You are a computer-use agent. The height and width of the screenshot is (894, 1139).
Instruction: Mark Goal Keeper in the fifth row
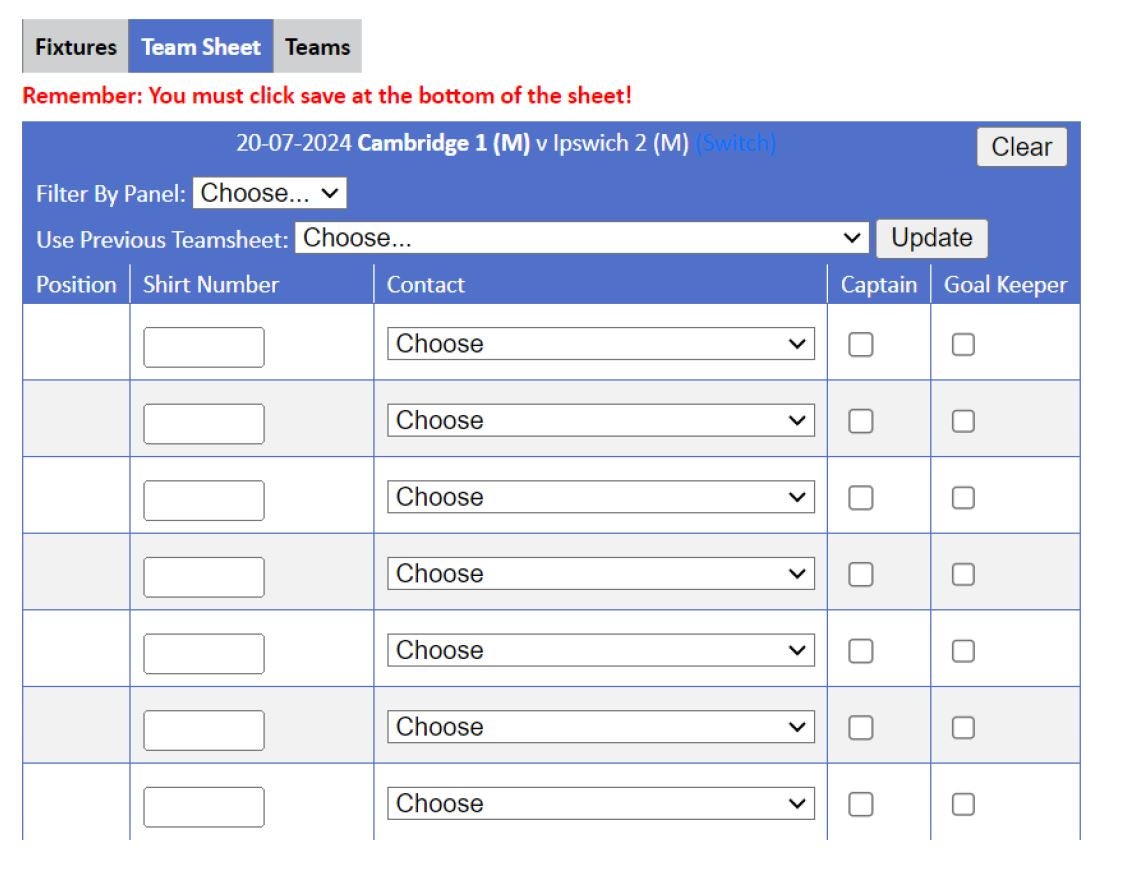click(962, 650)
